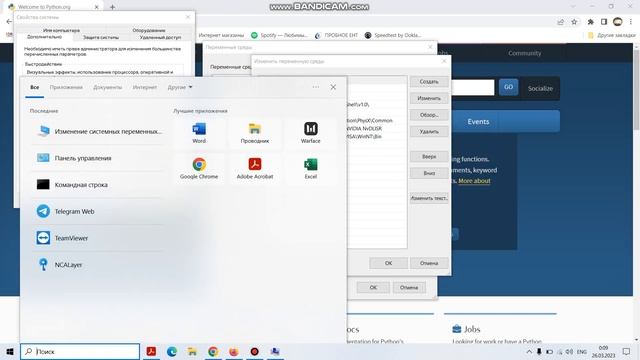Screen dimensions: 640x360
Task: Open Adobe Acrobat on the taskbar
Action: pos(151,351)
